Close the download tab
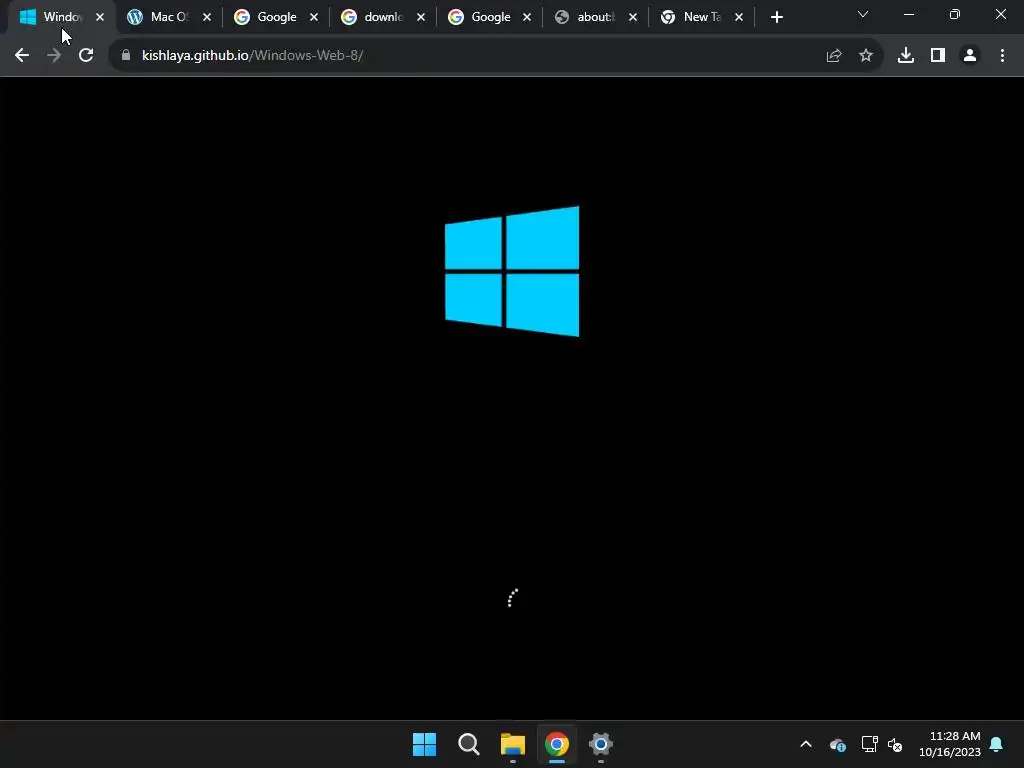The width and height of the screenshot is (1024, 768). click(421, 18)
